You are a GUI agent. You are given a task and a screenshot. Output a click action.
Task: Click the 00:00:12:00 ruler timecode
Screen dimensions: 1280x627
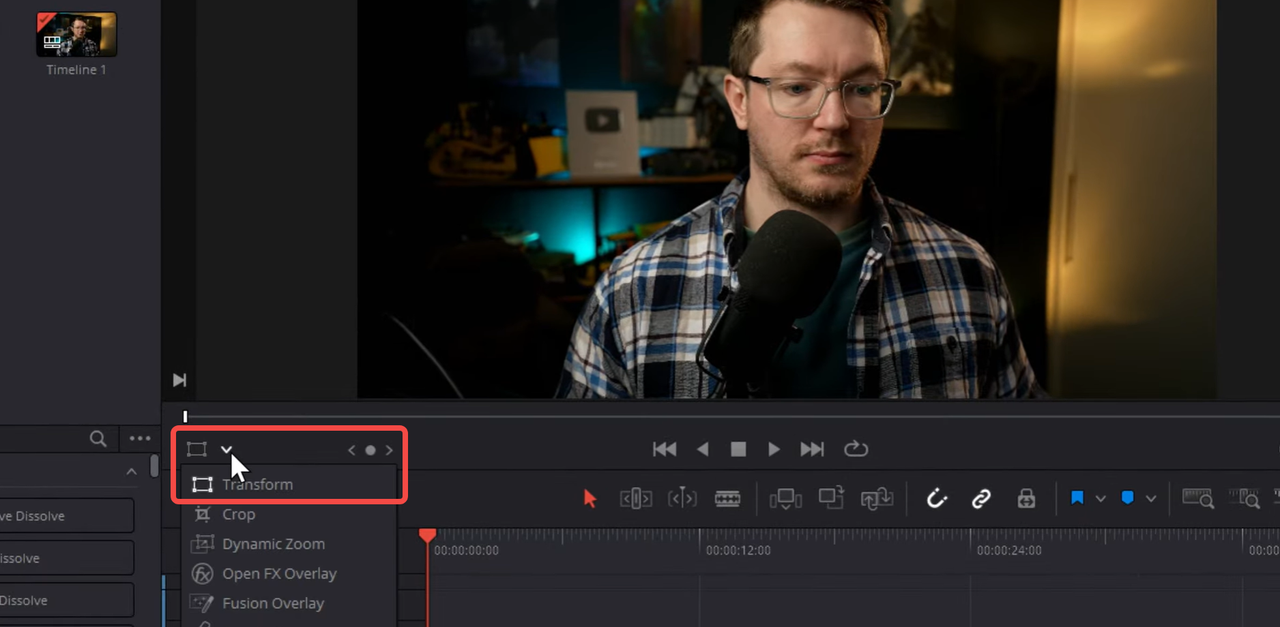tap(738, 551)
